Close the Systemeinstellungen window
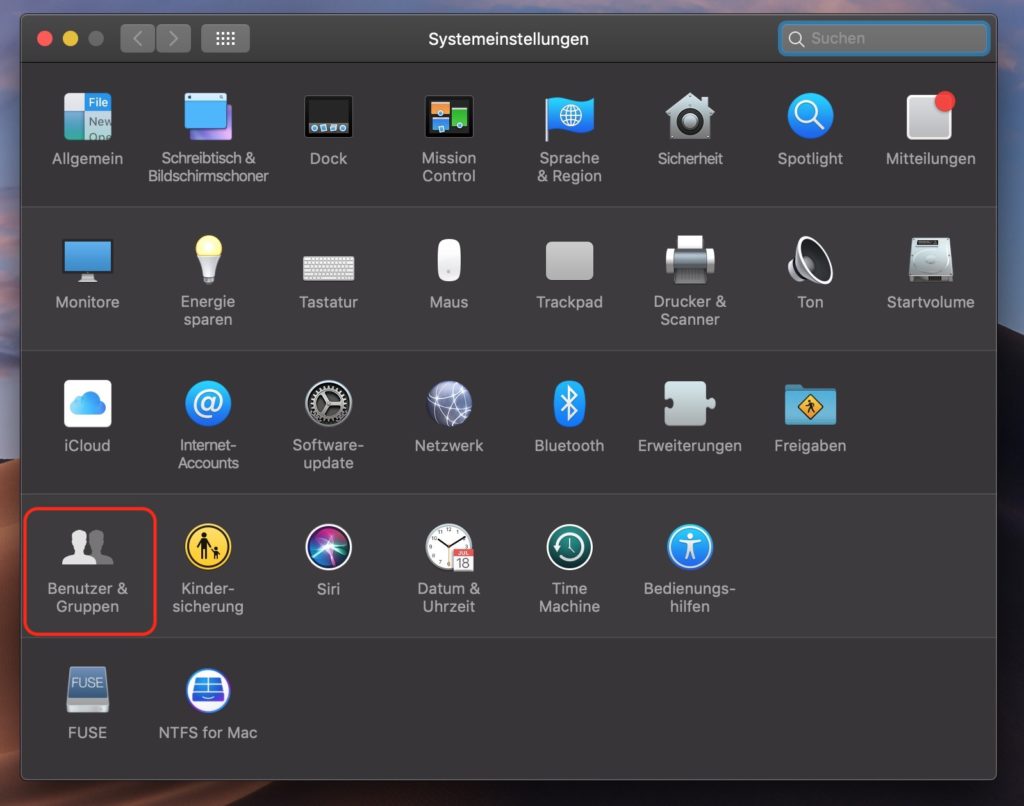This screenshot has height=806, width=1024. point(45,39)
